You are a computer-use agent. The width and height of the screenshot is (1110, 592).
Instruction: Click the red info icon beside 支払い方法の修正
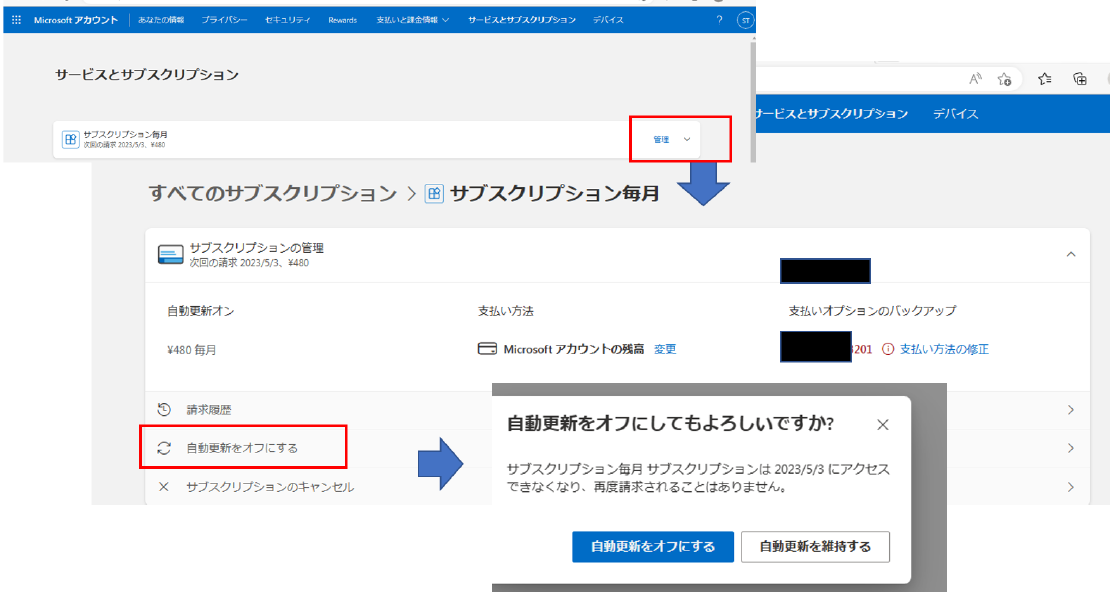pos(888,349)
